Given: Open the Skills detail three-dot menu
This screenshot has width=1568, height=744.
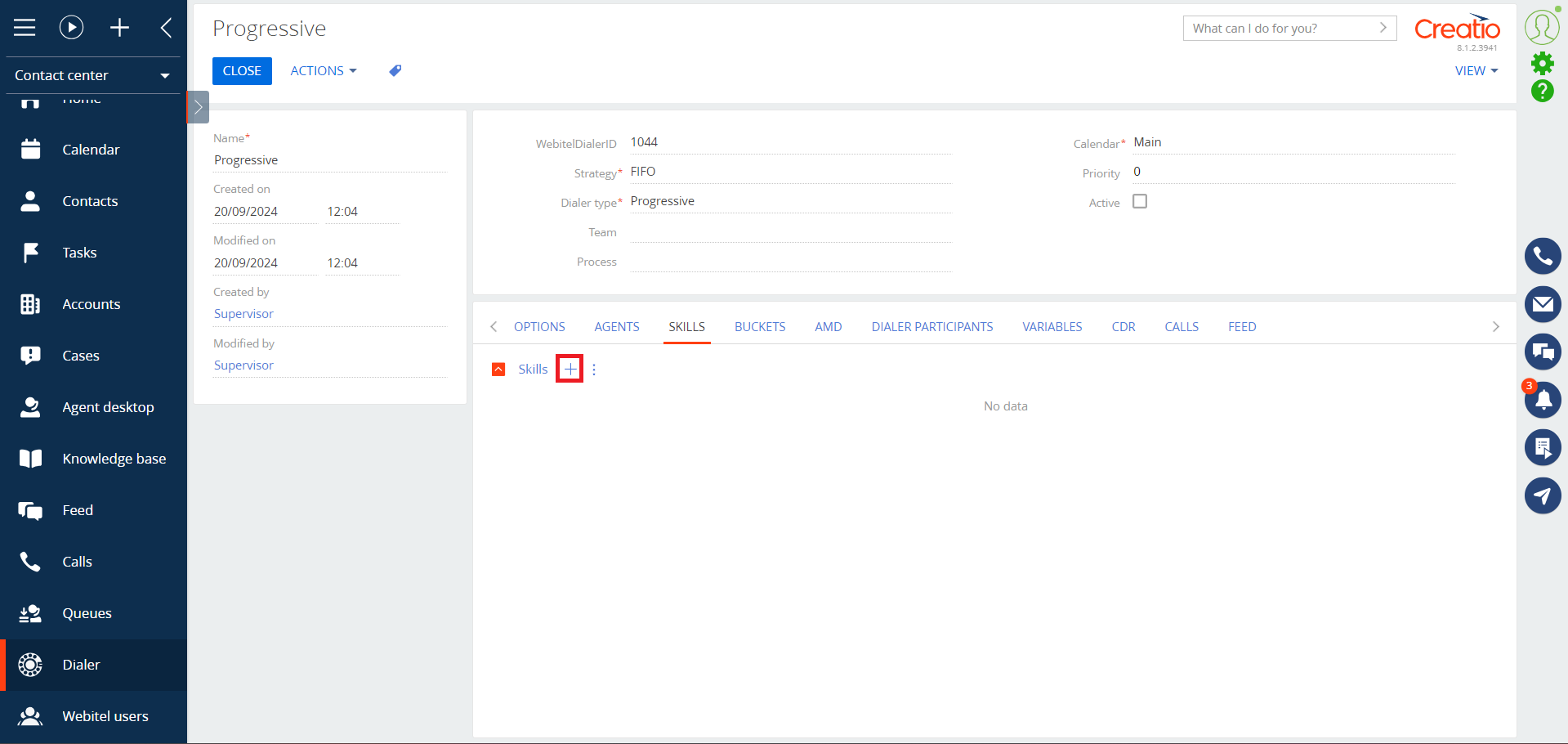Looking at the screenshot, I should (x=594, y=370).
